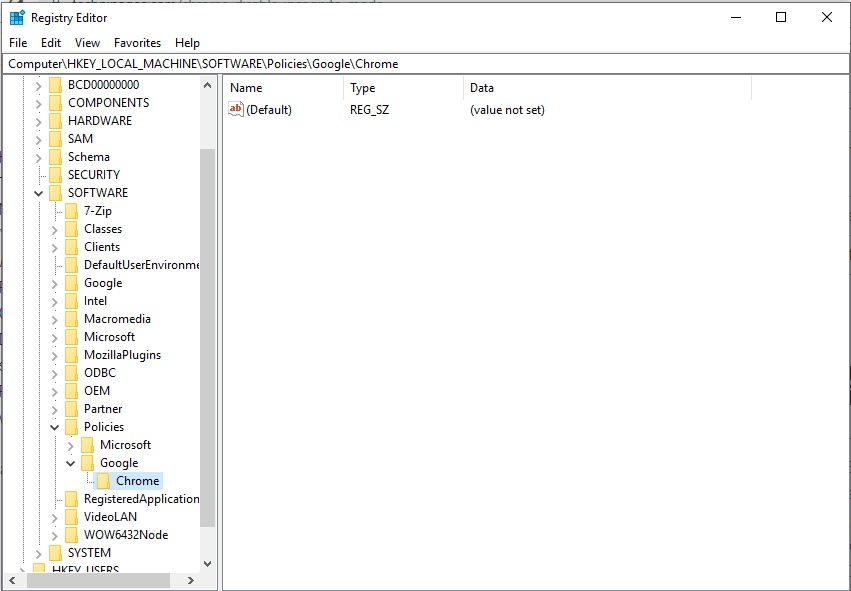Image resolution: width=851 pixels, height=591 pixels.
Task: Click the folder icon beside SECURITY
Action: point(55,175)
